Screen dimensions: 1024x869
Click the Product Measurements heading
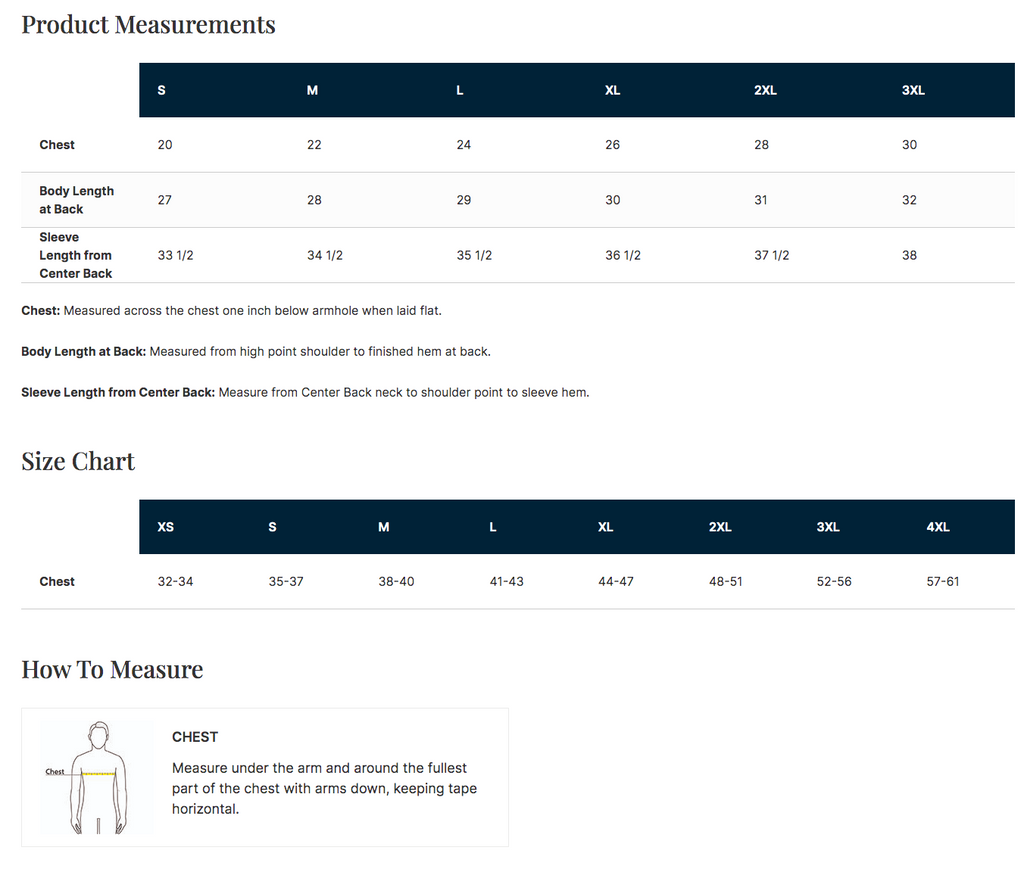[x=148, y=25]
